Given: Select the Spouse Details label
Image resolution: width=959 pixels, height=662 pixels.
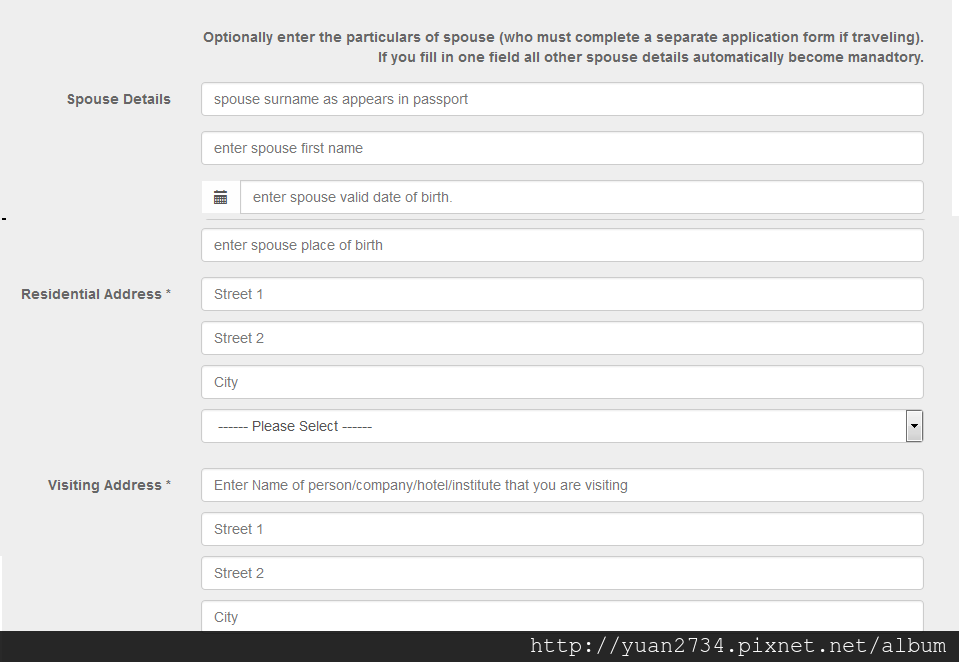Looking at the screenshot, I should pos(119,99).
